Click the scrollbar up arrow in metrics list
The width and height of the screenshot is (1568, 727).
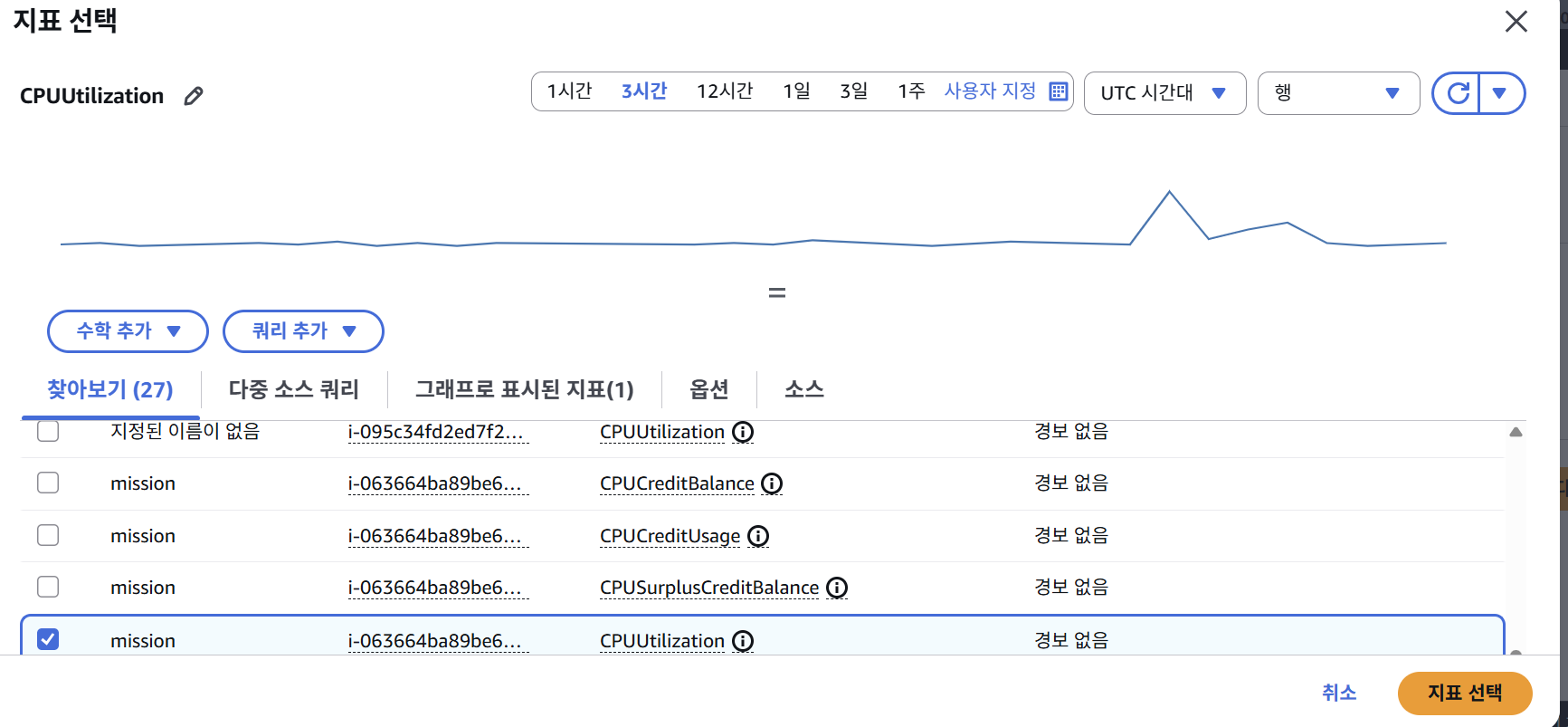[x=1516, y=433]
